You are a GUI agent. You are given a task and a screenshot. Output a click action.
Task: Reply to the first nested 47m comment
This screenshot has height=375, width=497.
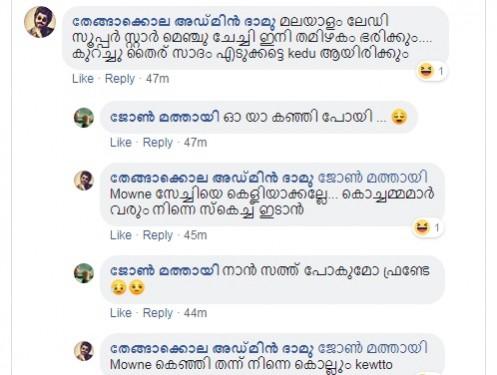(x=158, y=143)
